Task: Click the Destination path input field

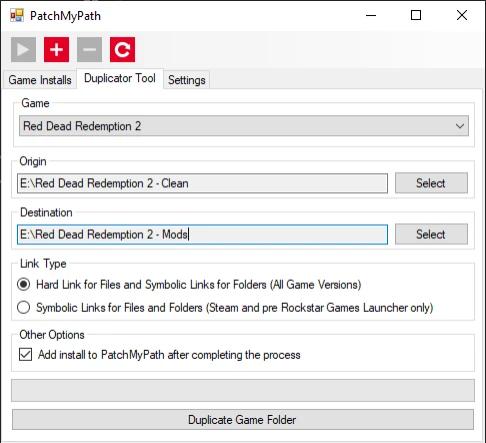Action: pyautogui.click(x=202, y=234)
